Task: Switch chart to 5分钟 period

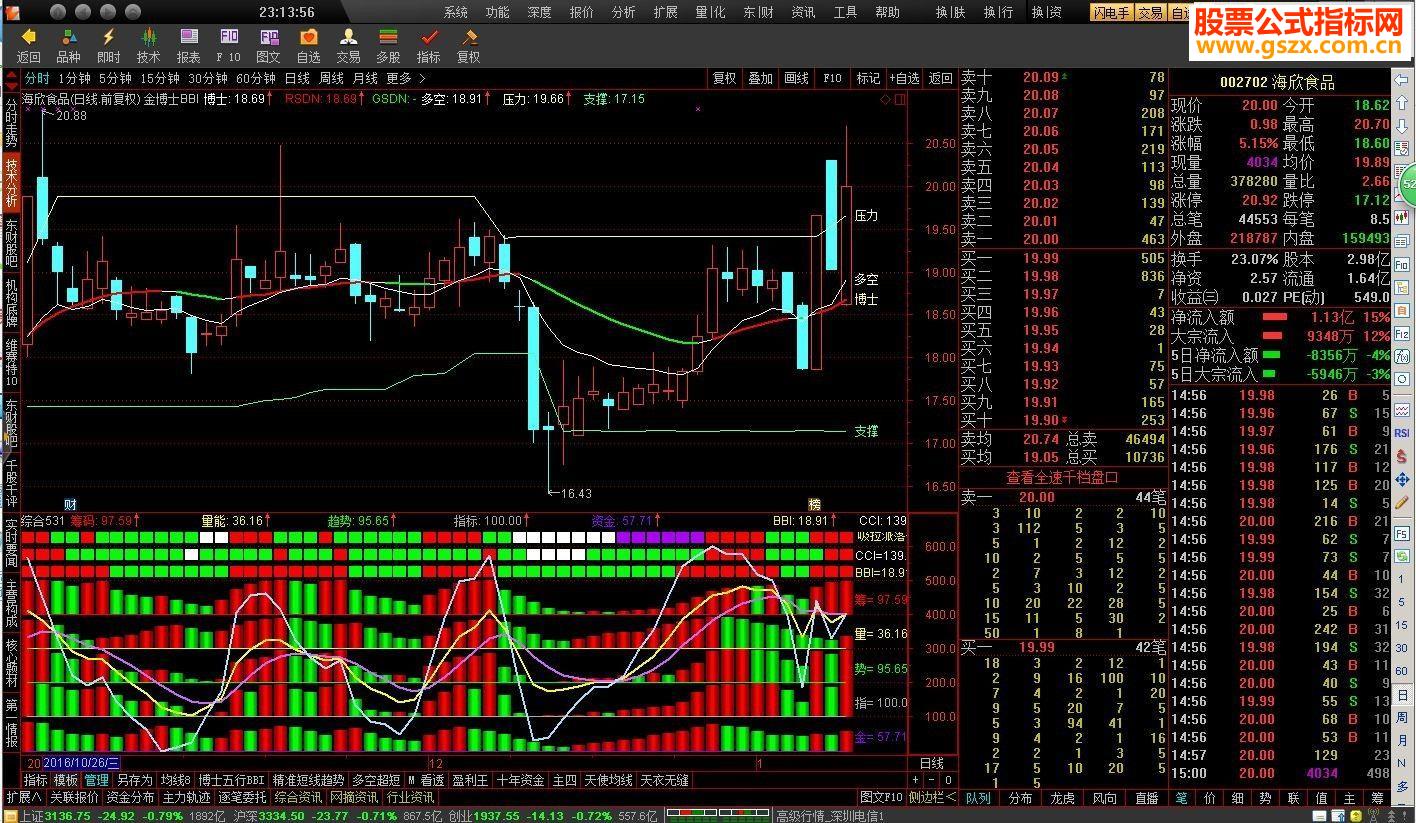Action: click(115, 78)
